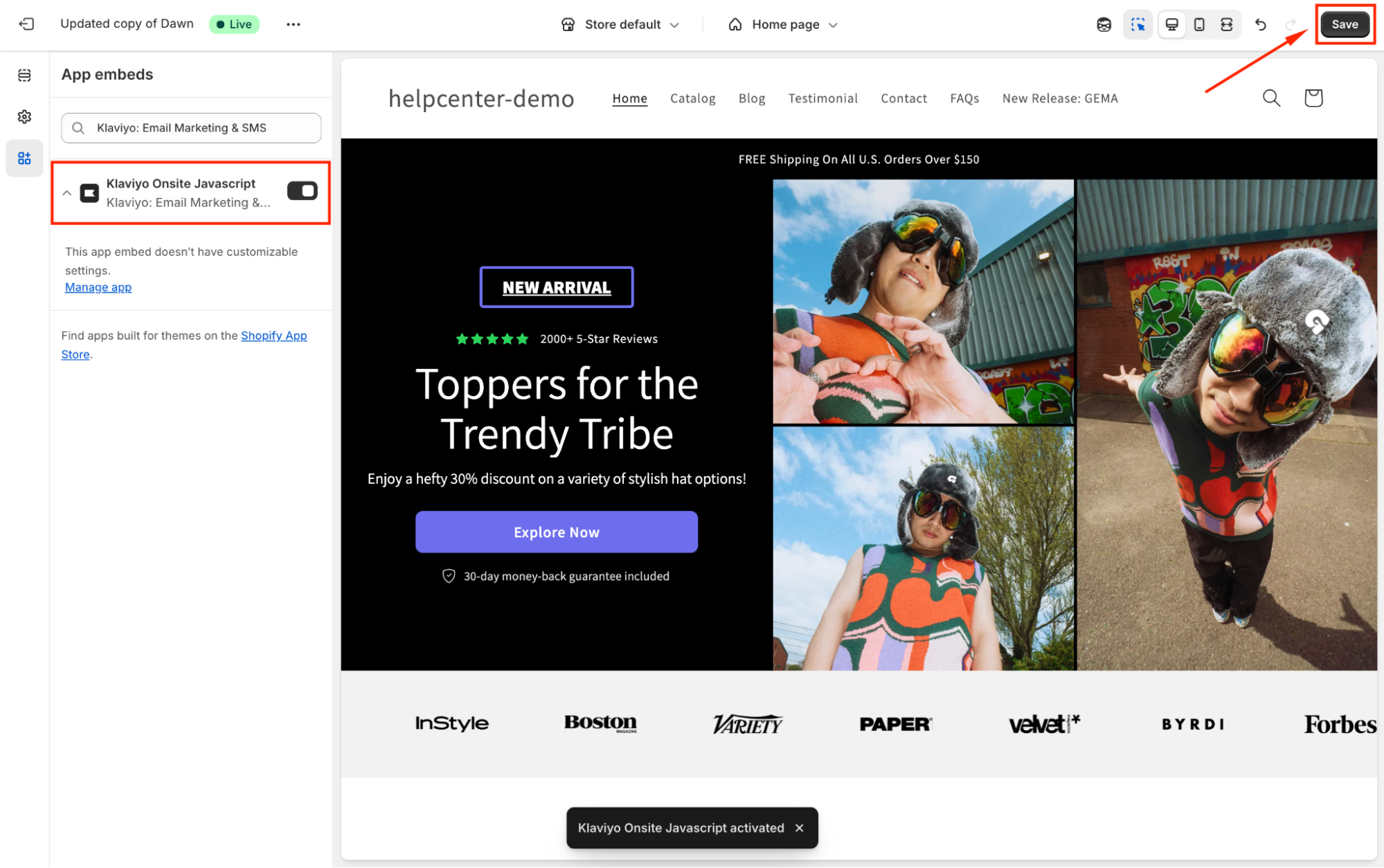The width and height of the screenshot is (1384, 868).
Task: Open Theme settings gear icon
Action: point(24,116)
